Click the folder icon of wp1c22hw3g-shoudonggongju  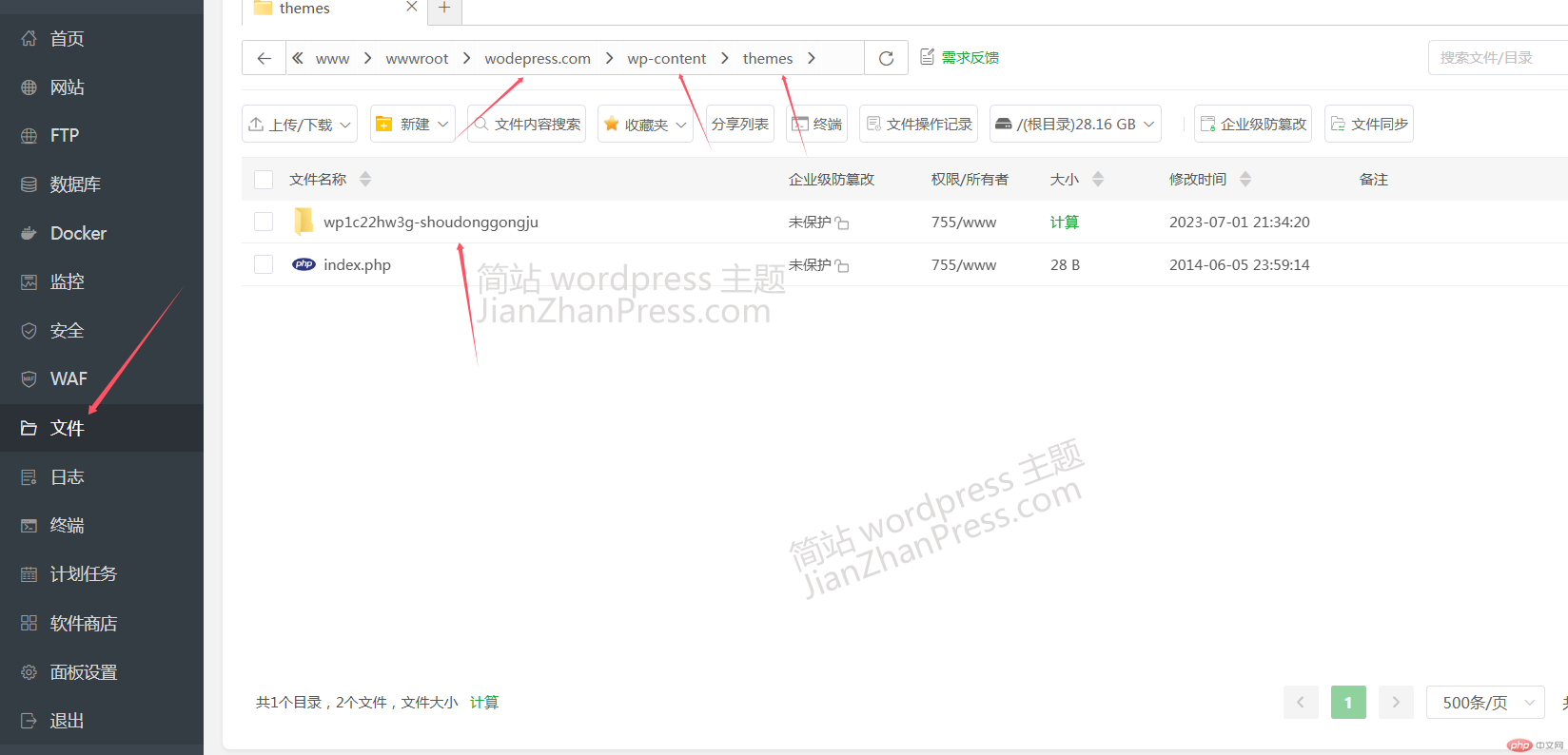[x=304, y=221]
